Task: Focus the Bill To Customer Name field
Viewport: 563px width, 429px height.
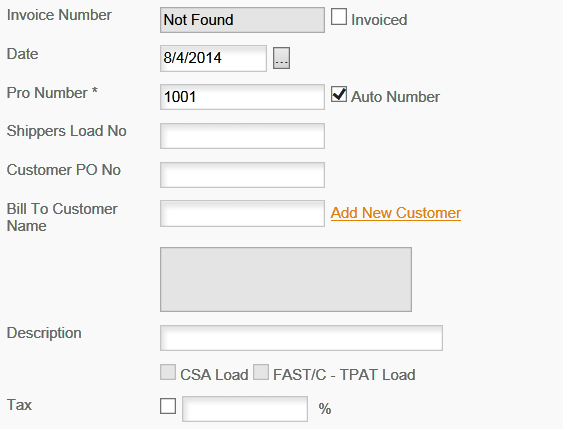Action: point(242,214)
